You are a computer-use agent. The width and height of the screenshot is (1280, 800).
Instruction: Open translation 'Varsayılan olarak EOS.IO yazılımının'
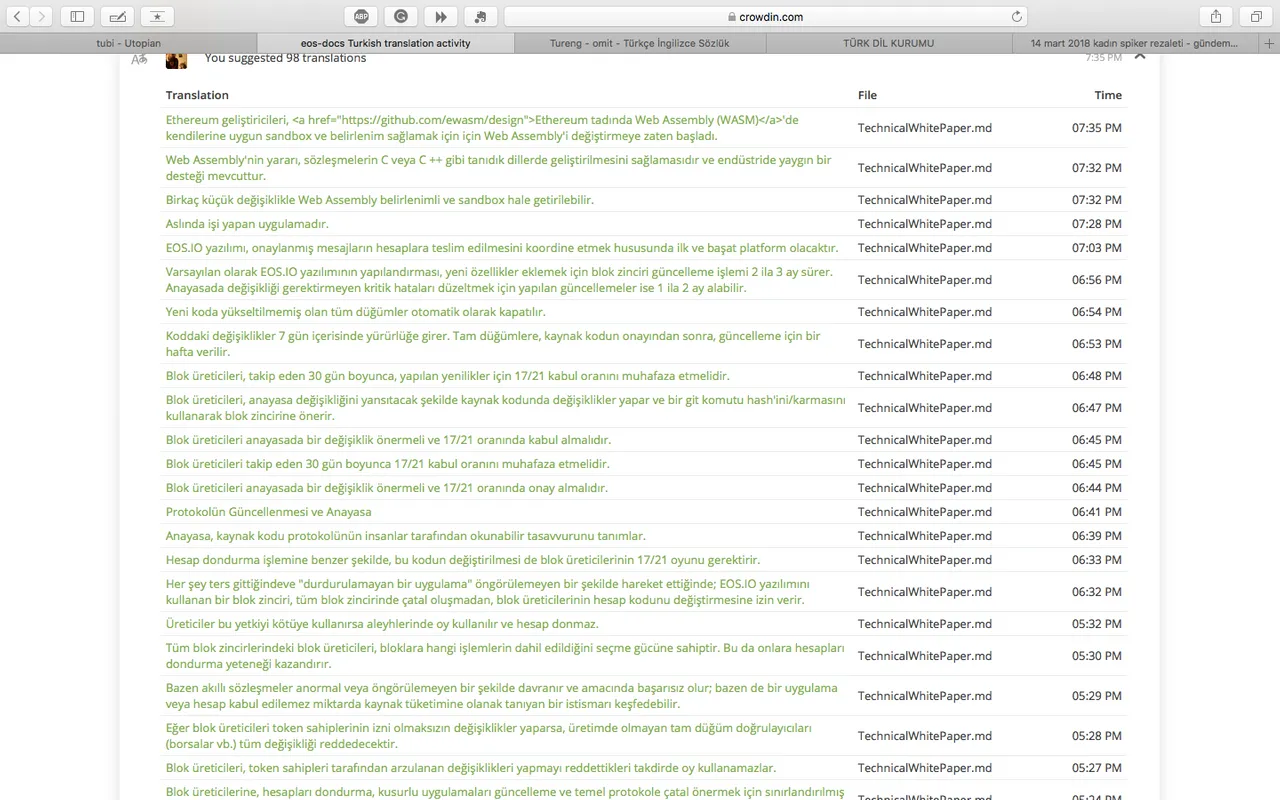pos(499,280)
